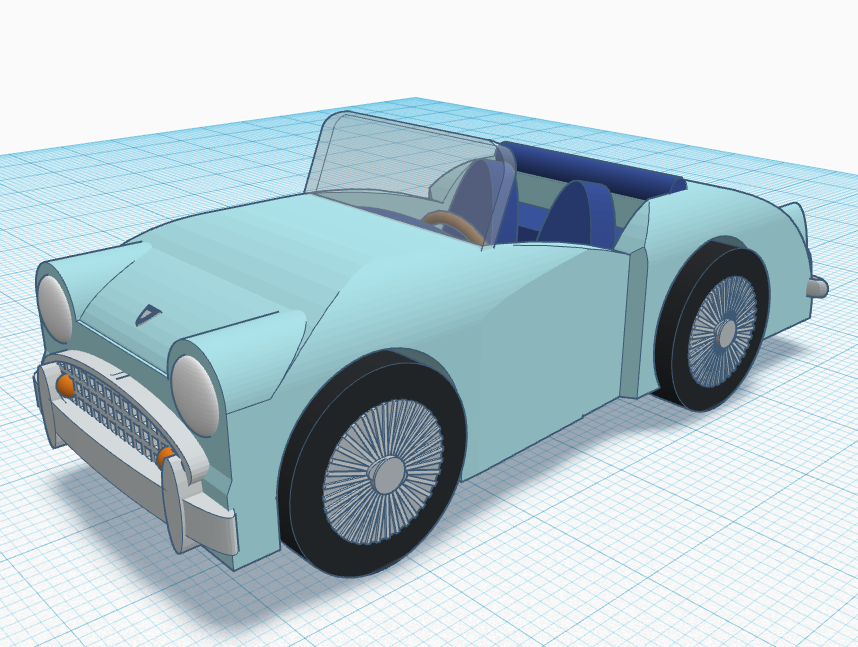Select the rear wheel spoke hub
The image size is (858, 647).
coord(722,332)
